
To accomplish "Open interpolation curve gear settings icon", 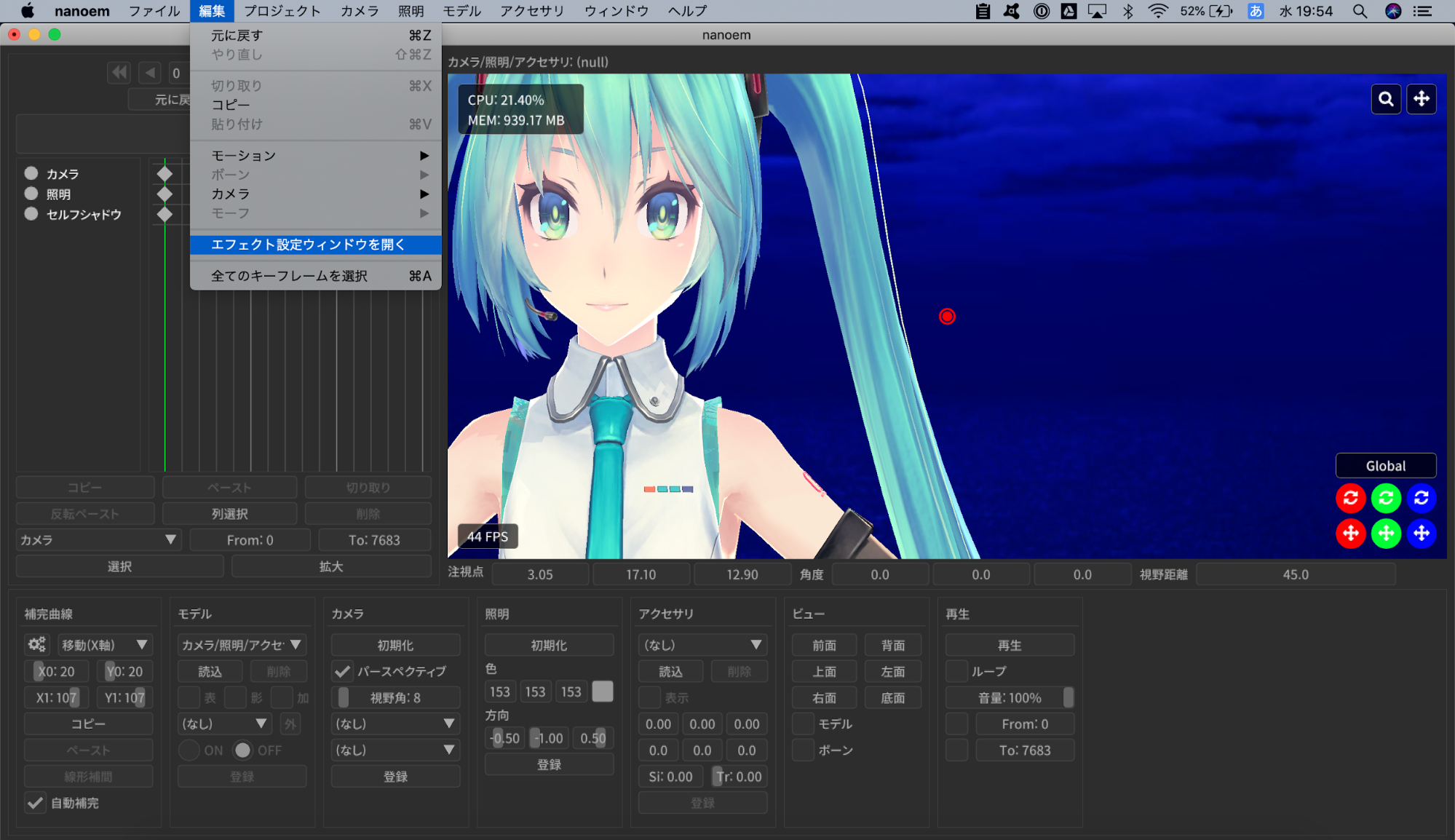I will click(36, 644).
